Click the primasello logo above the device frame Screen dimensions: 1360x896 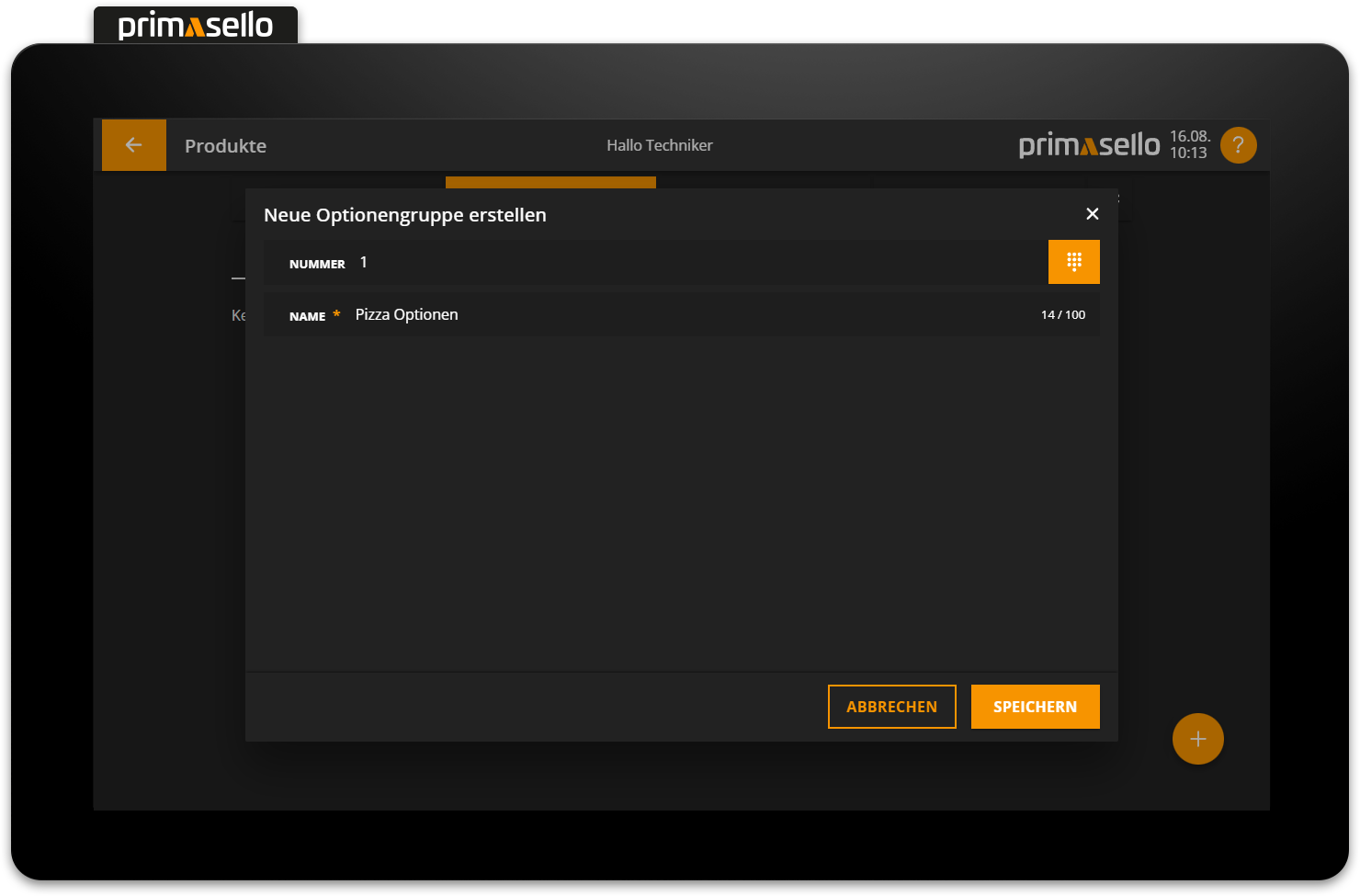196,26
